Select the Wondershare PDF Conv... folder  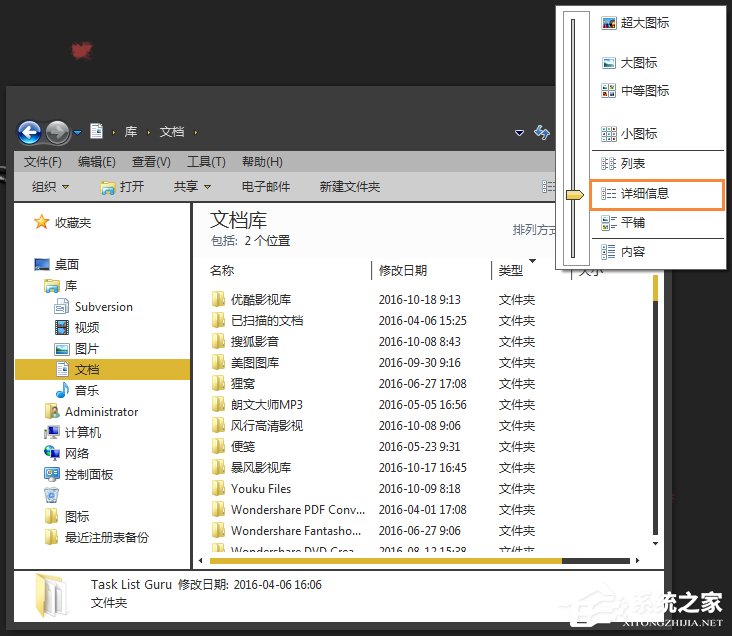pos(289,509)
